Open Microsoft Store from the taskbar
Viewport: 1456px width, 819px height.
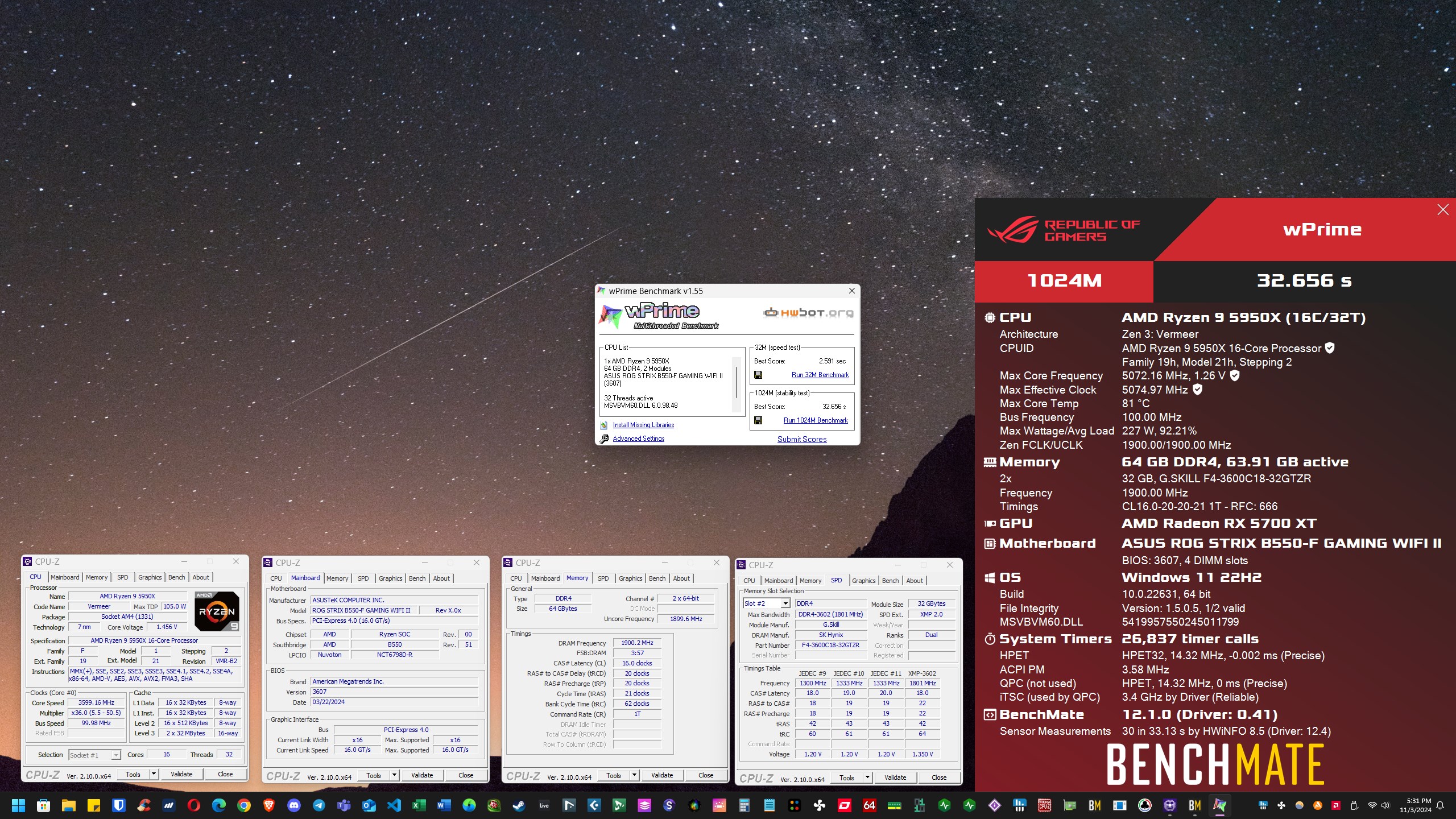tap(43, 805)
